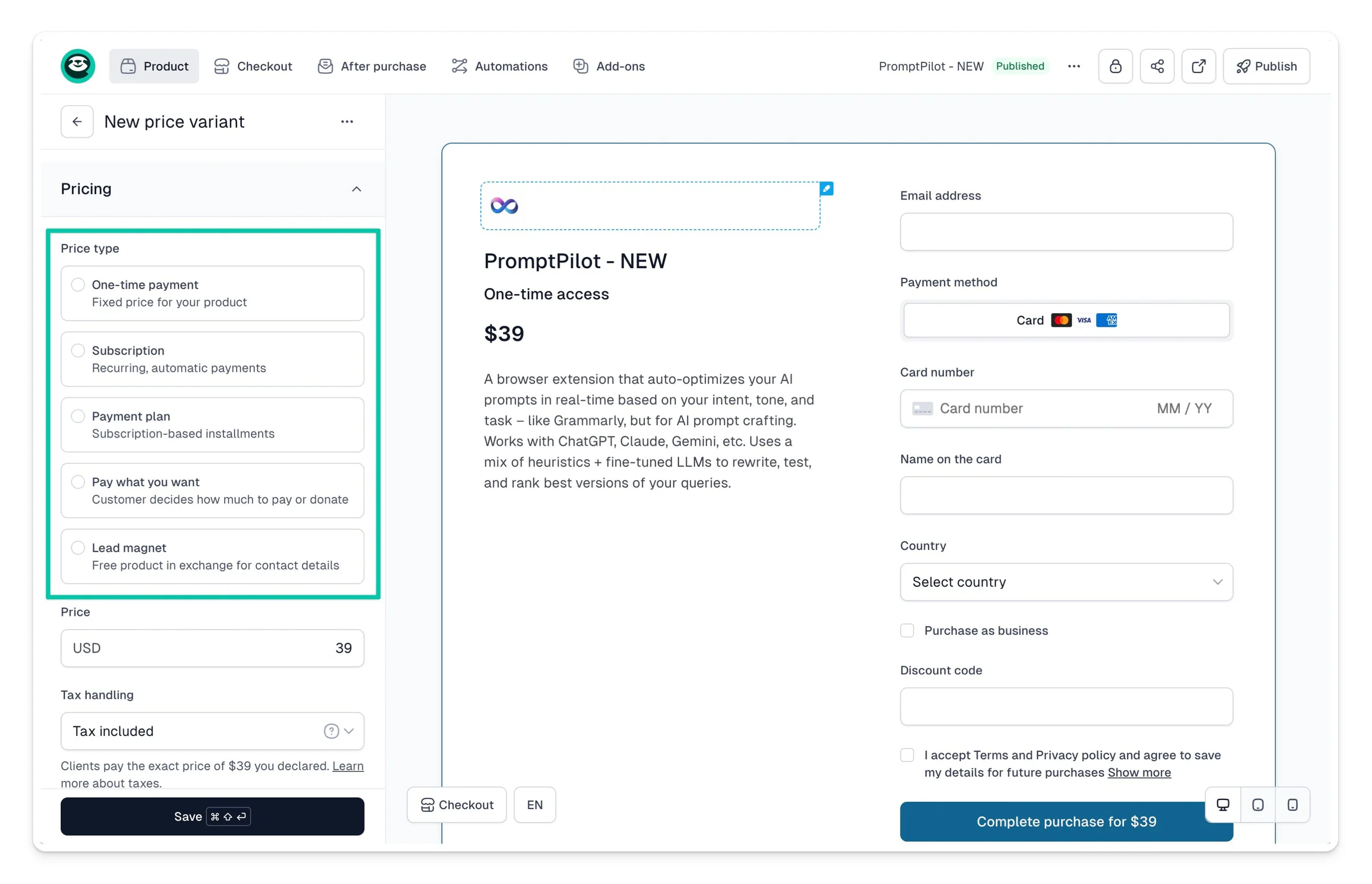This screenshot has width=1372, height=884.
Task: Click the $39 price in the preview
Action: (504, 334)
